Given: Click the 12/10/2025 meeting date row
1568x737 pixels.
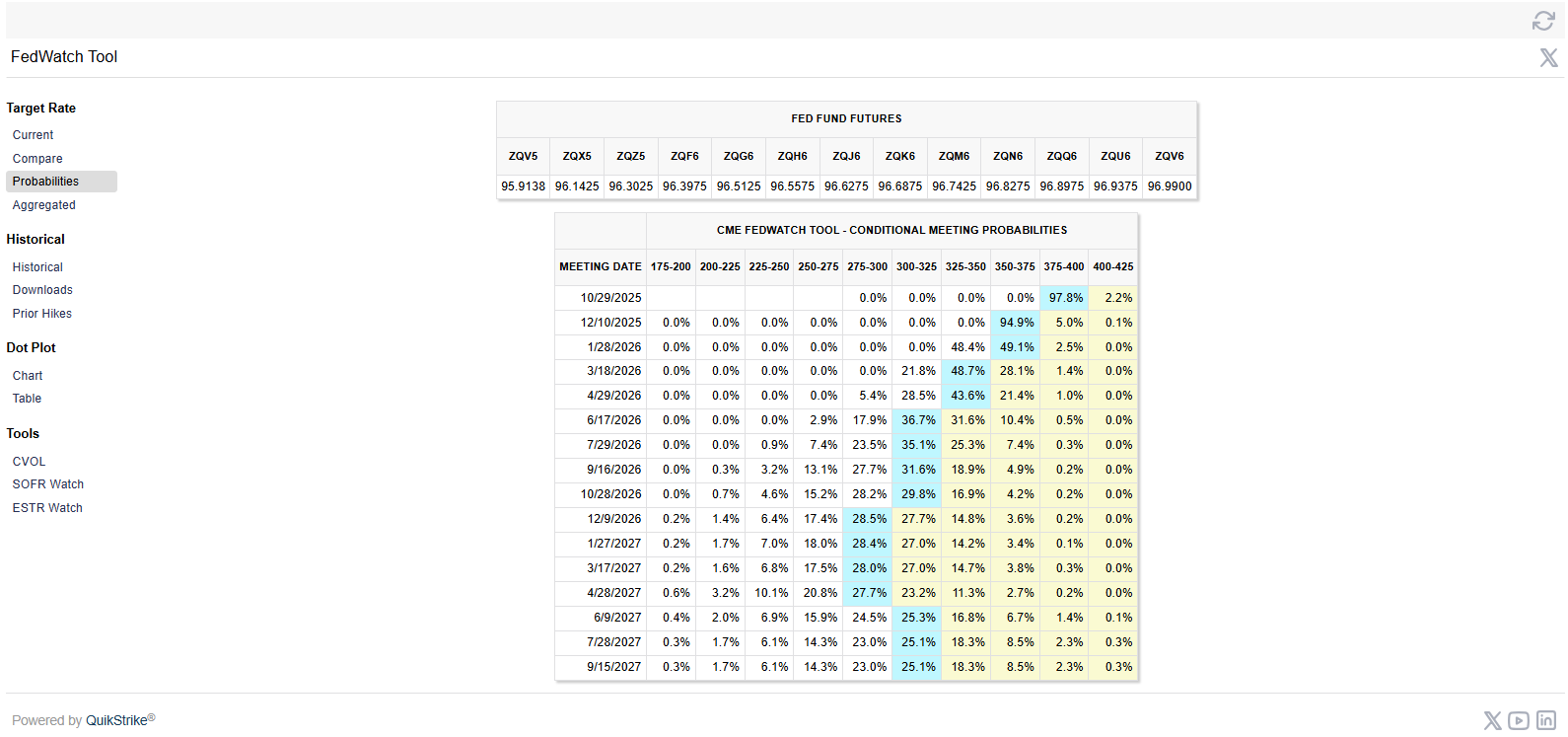Looking at the screenshot, I should pos(610,323).
